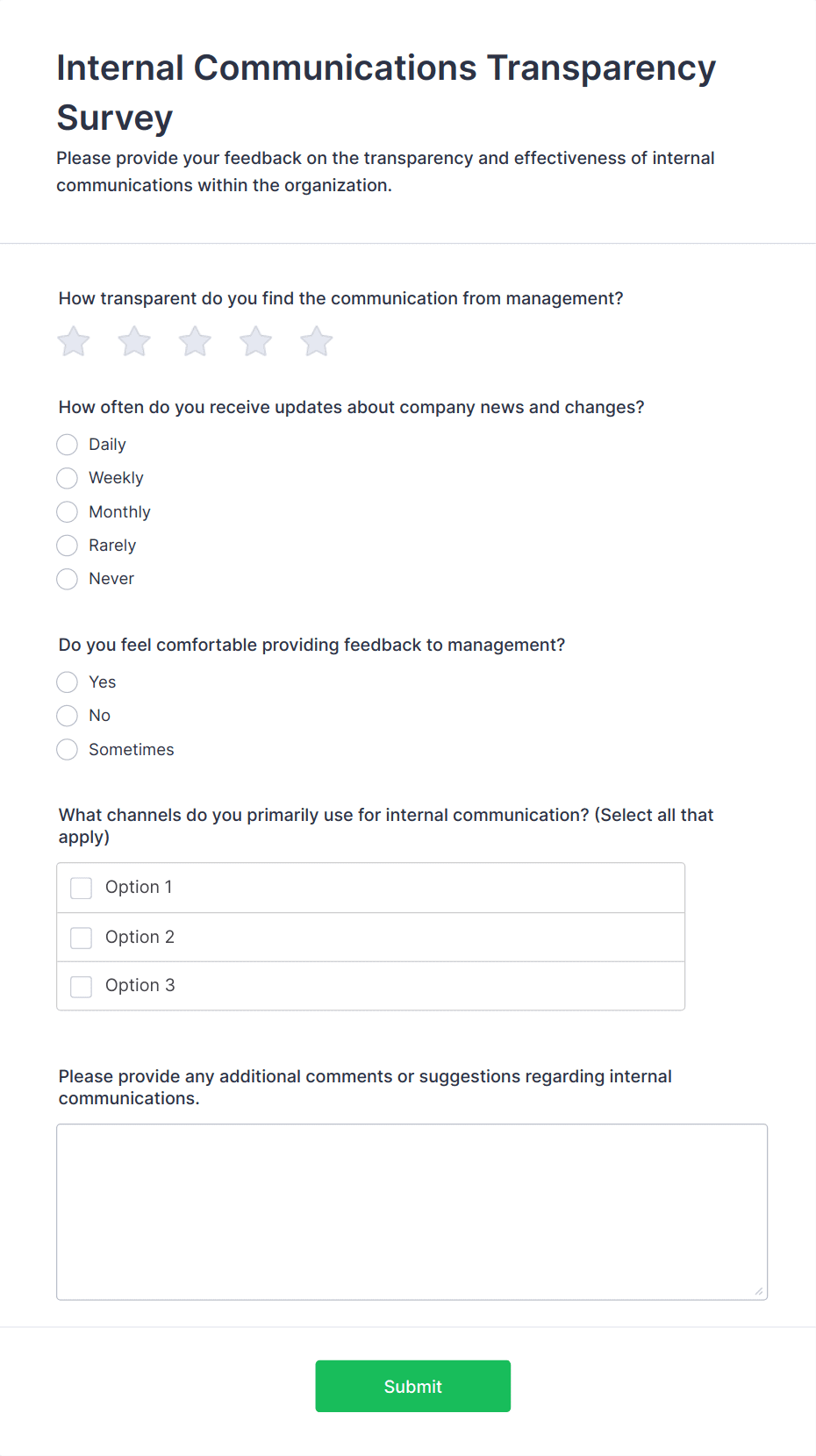The image size is (816, 1456).
Task: Pick Rarely for company news updates
Action: click(x=67, y=545)
